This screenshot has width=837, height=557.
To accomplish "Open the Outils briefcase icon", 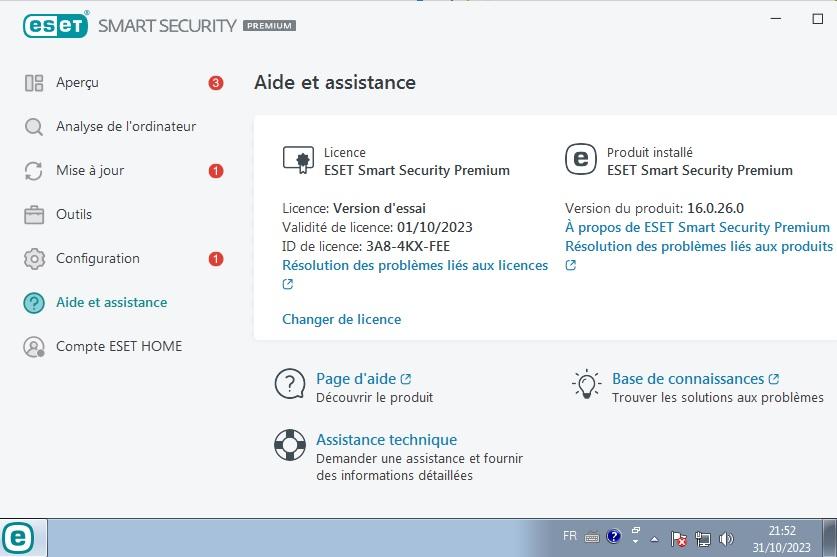I will coord(34,215).
